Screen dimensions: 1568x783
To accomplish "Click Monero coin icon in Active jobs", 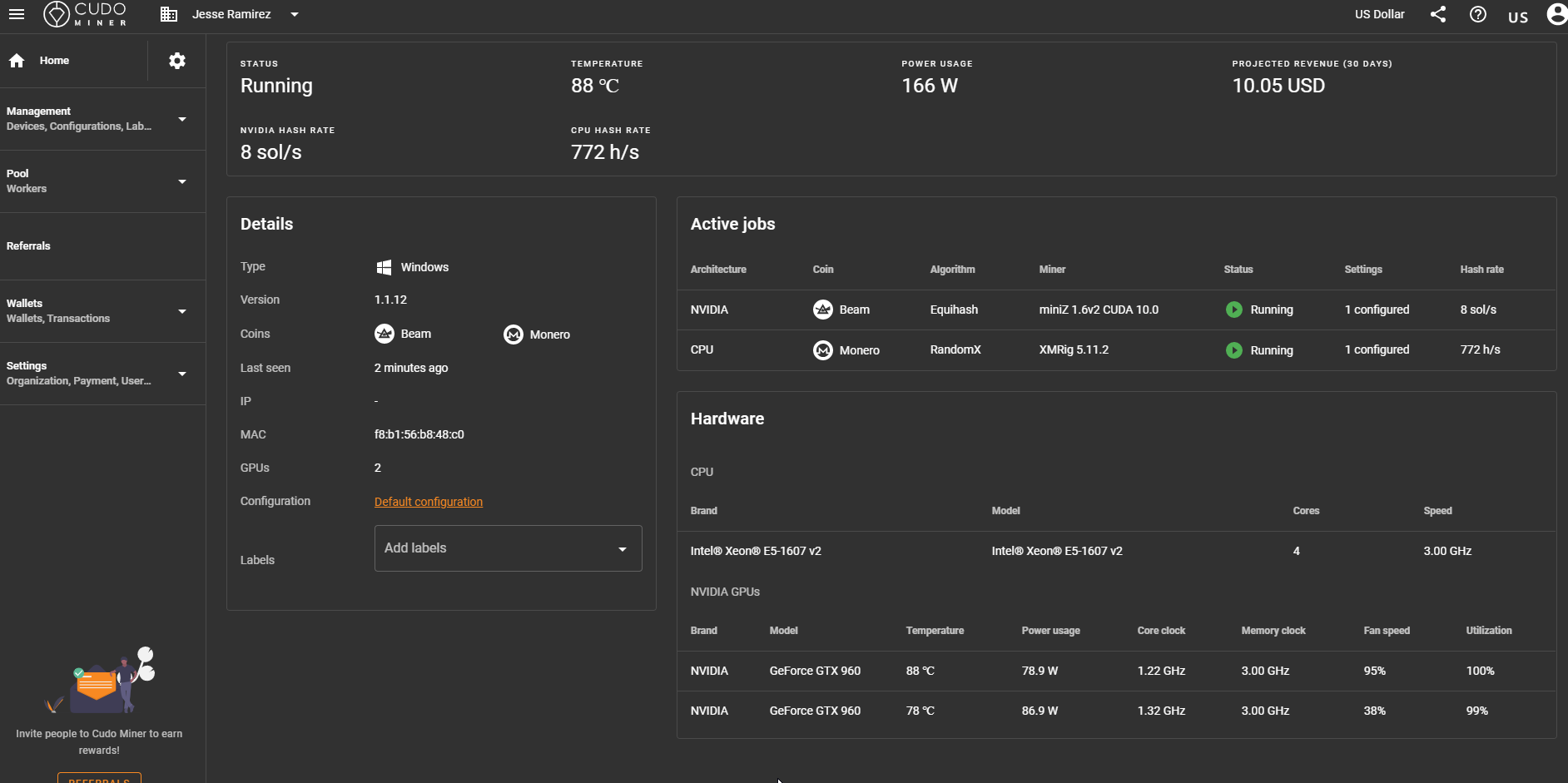I will pos(823,350).
